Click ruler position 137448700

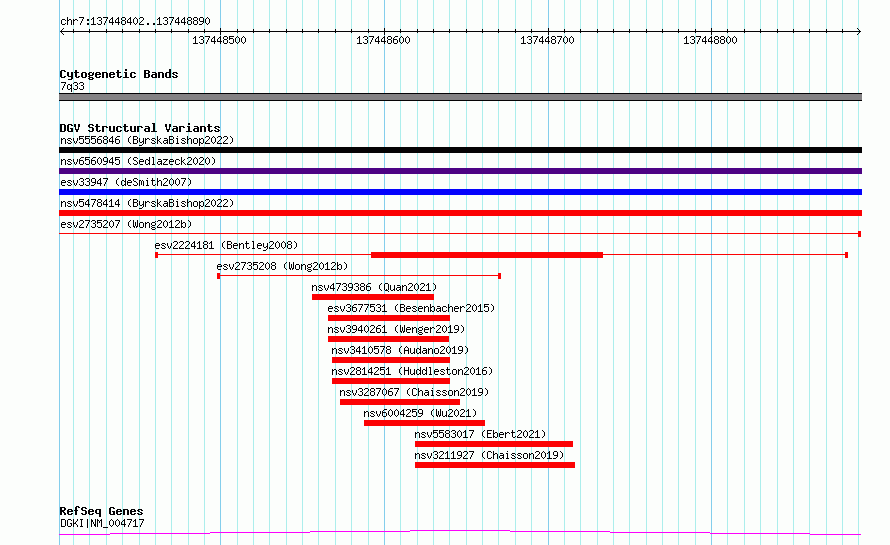[x=547, y=40]
